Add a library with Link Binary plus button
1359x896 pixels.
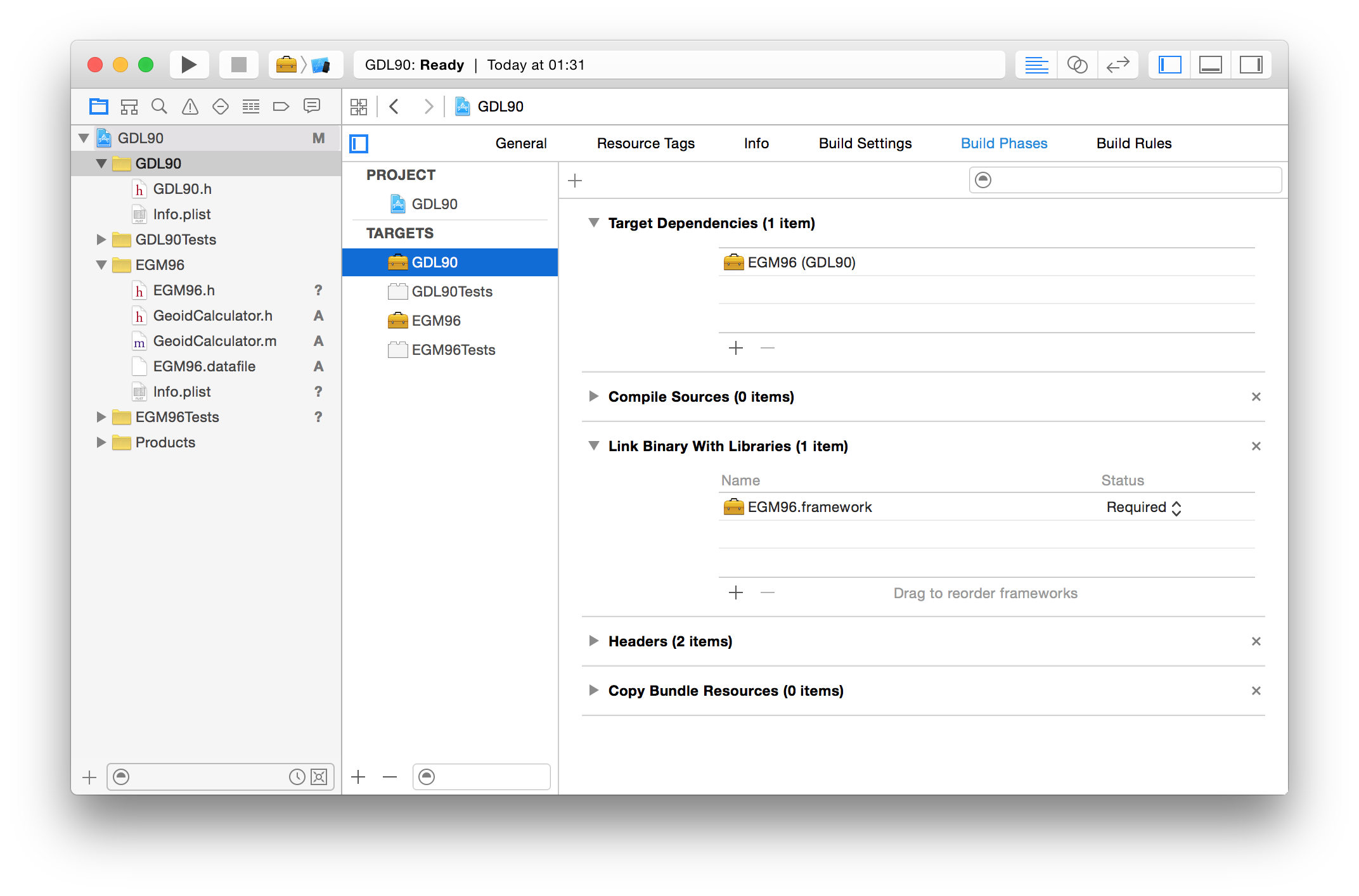(x=735, y=593)
